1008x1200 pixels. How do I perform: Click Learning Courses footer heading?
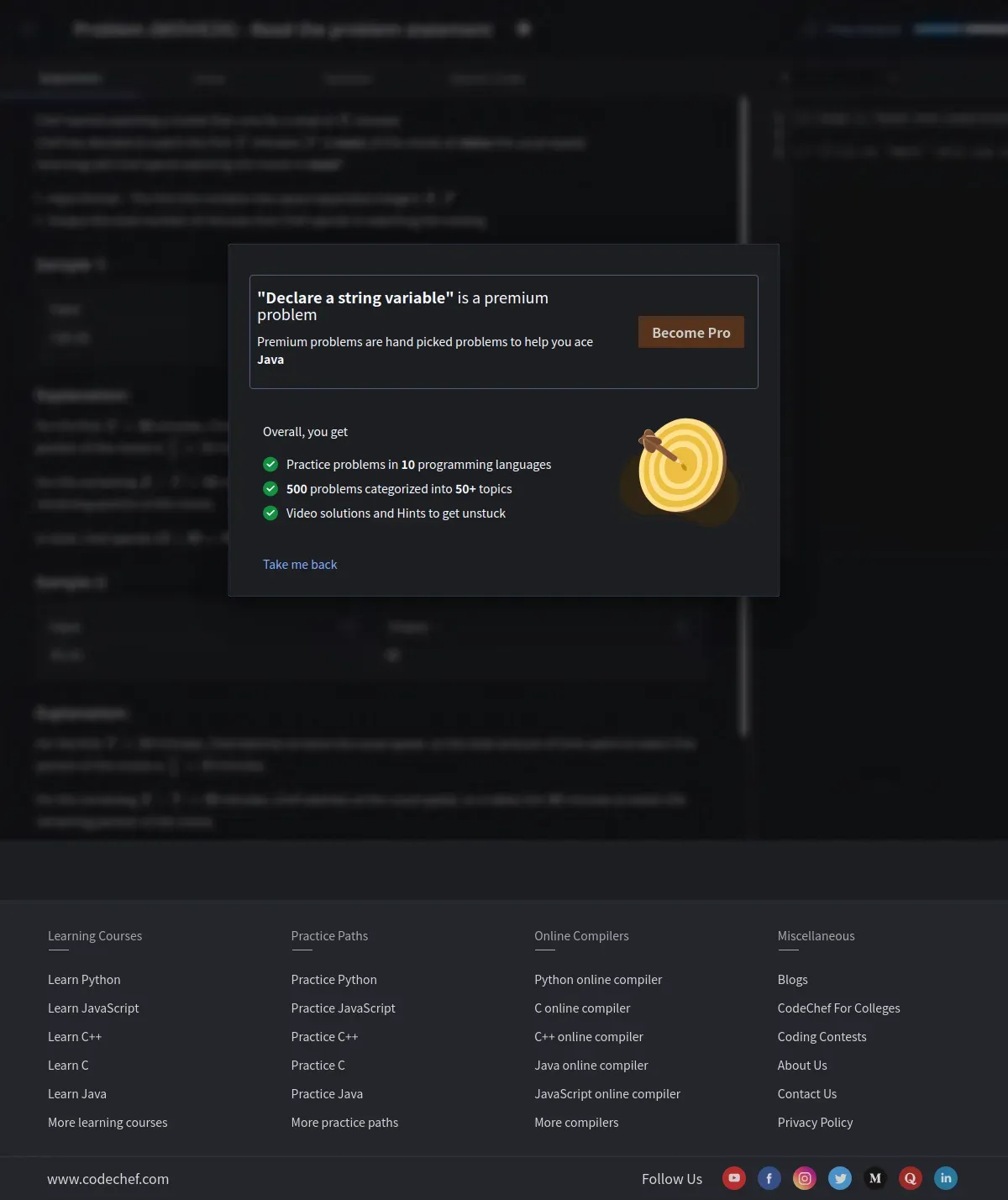pos(95,935)
